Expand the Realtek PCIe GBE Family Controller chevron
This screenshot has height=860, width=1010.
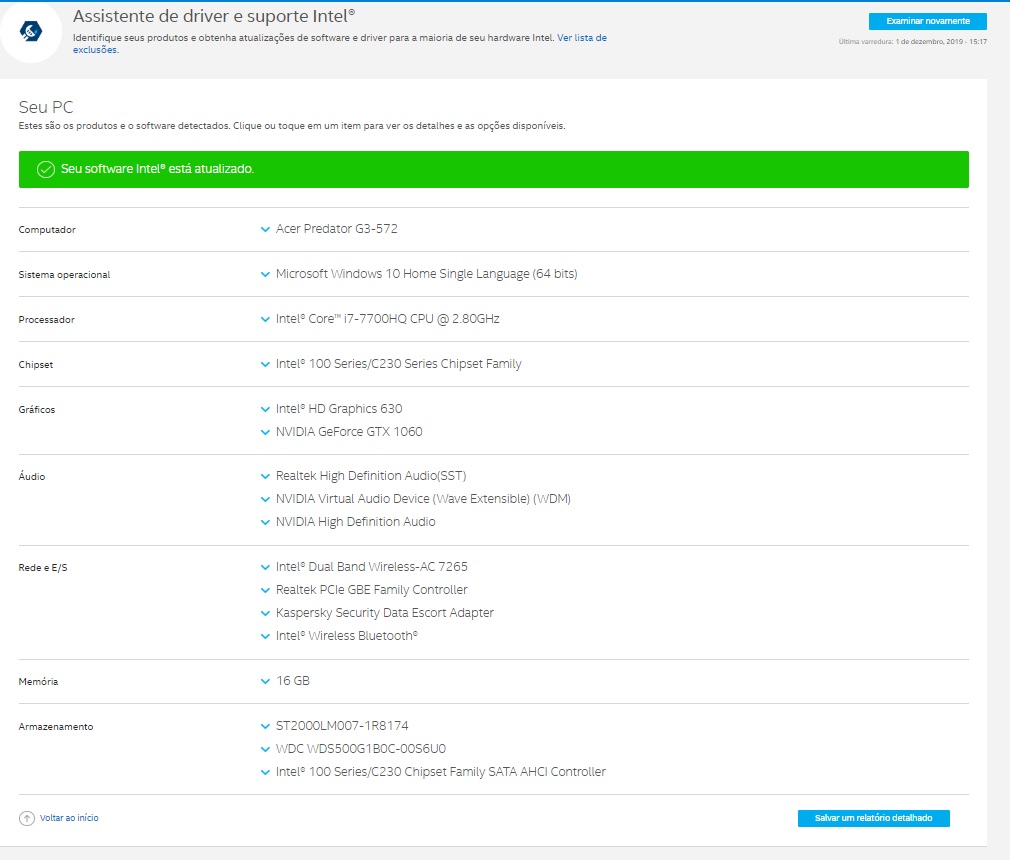click(265, 591)
